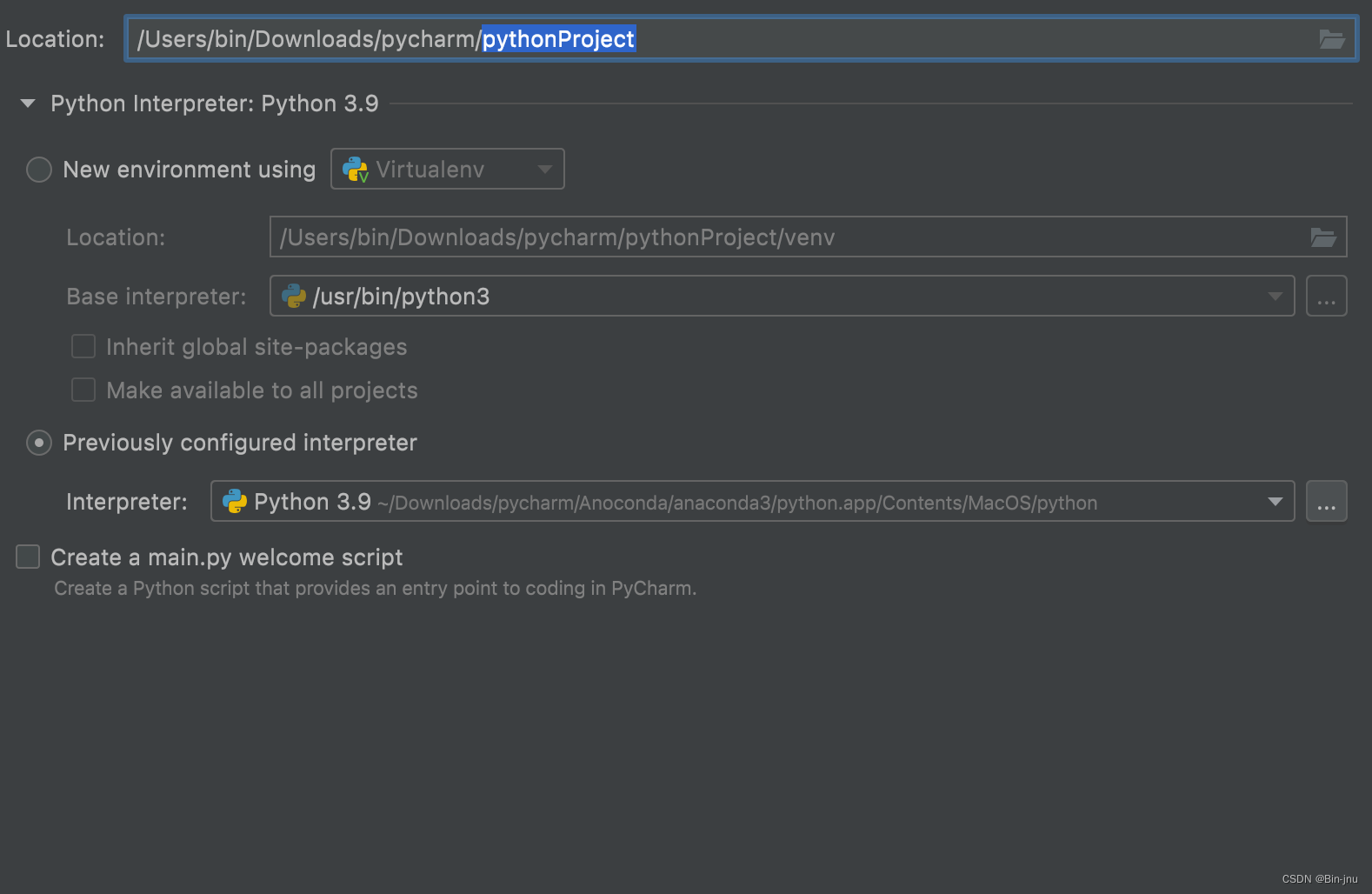This screenshot has width=1372, height=894.
Task: Click the Python icon next to Python 3.9 interpreter
Action: coord(235,502)
